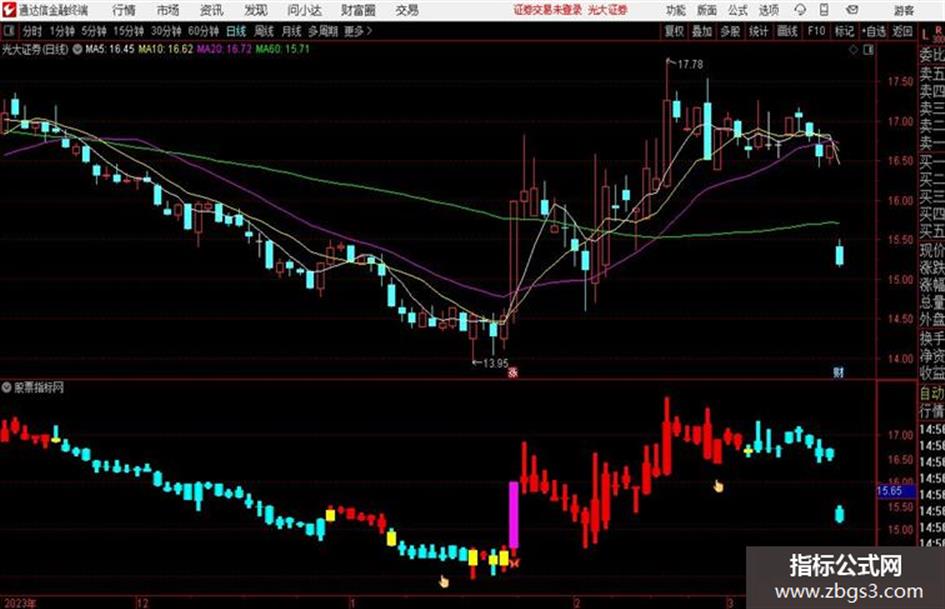Click the Tongdaxin red logo icon
The width and height of the screenshot is (945, 609).
[9, 10]
